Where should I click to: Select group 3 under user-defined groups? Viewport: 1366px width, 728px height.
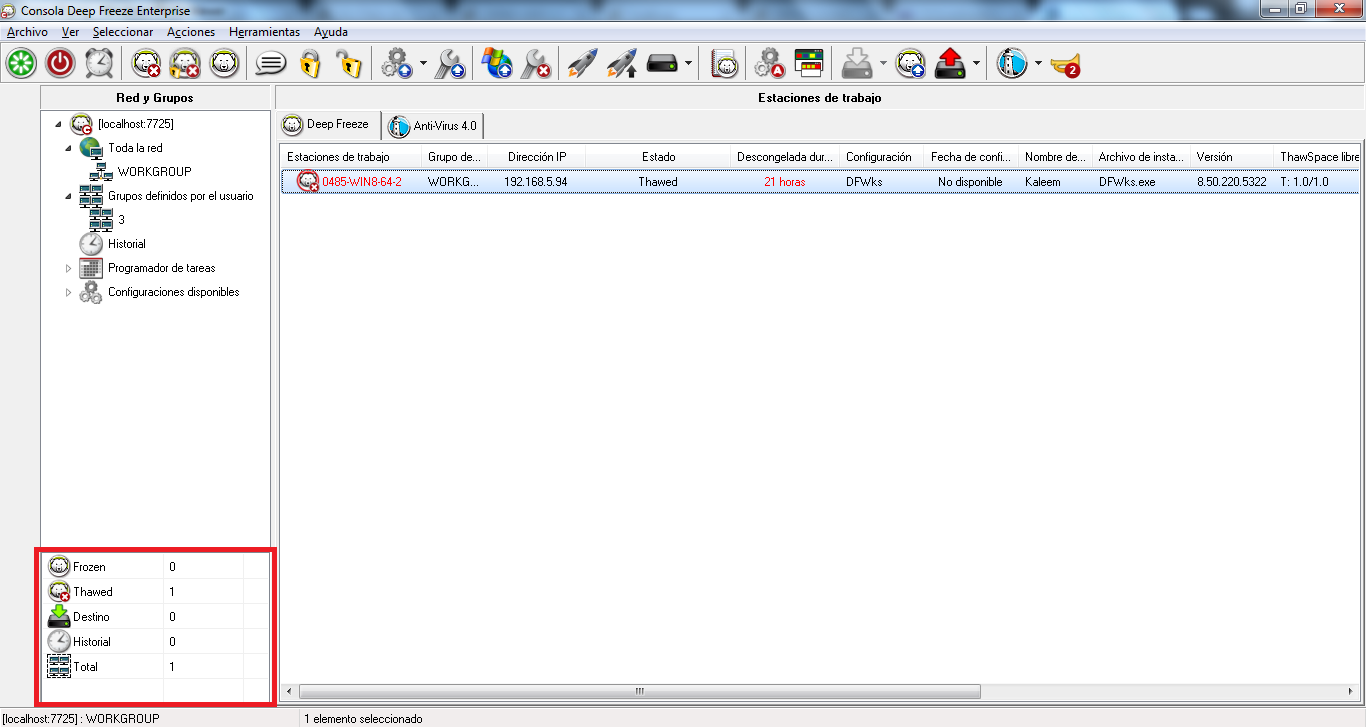pyautogui.click(x=121, y=220)
